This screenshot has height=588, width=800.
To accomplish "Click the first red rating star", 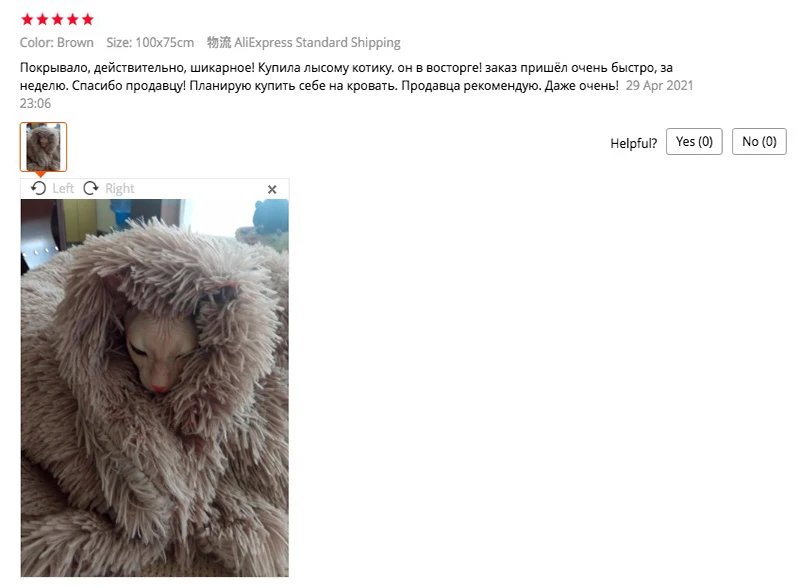I will [x=28, y=19].
